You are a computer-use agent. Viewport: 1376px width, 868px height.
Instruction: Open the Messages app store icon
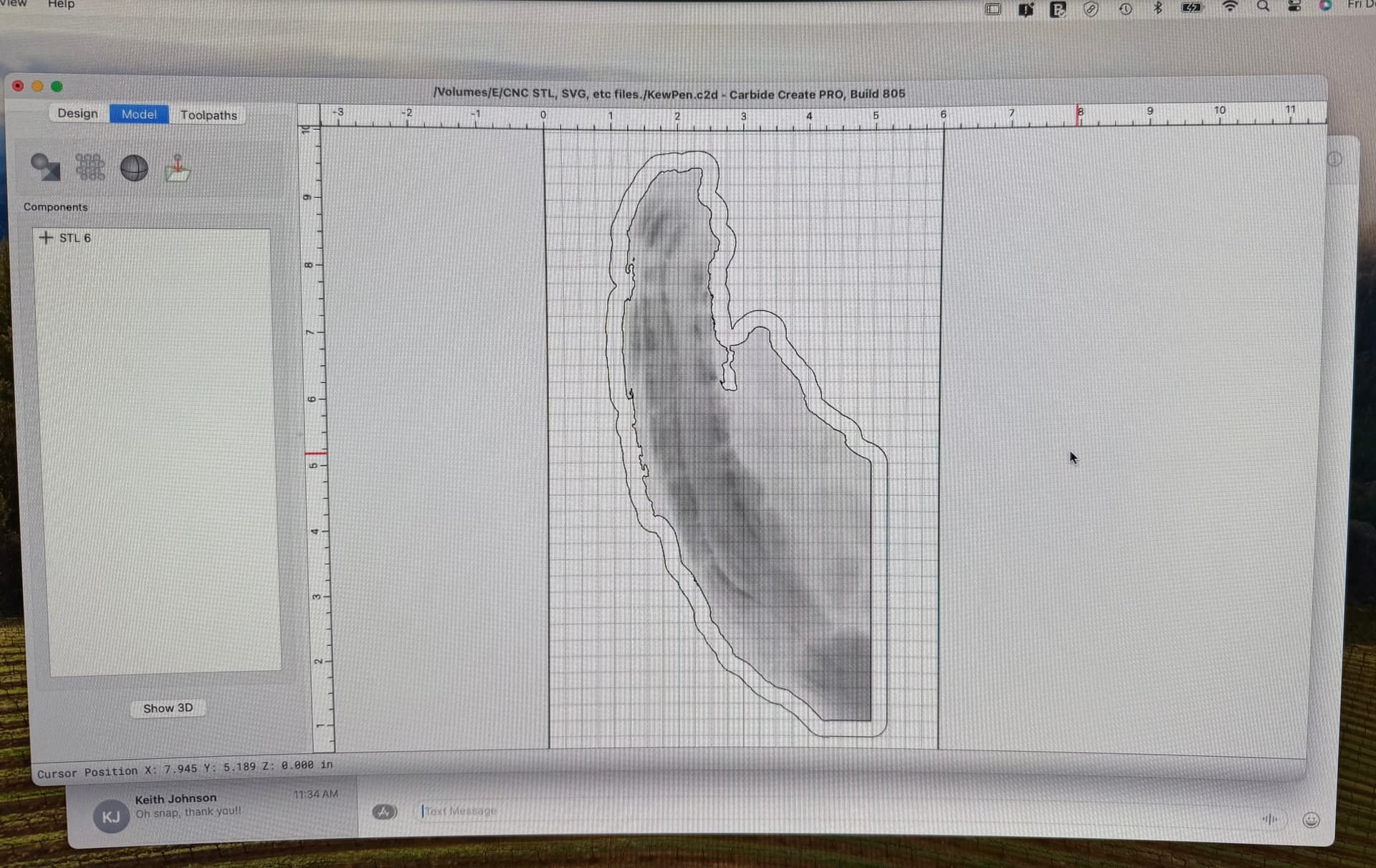385,811
